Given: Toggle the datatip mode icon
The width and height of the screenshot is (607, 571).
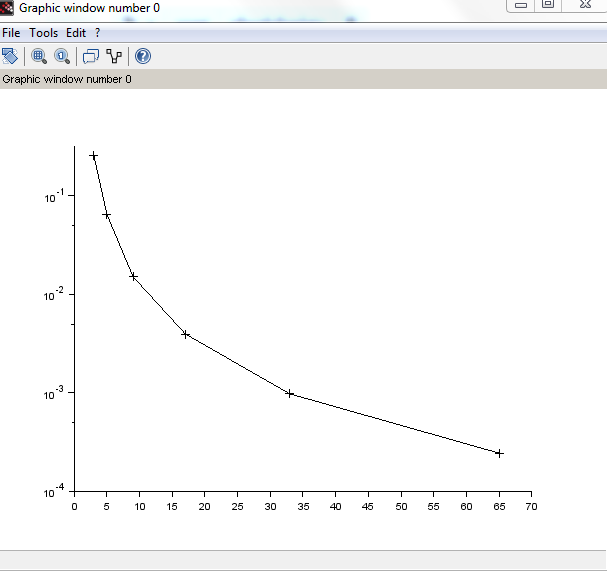Looking at the screenshot, I should [x=114, y=56].
